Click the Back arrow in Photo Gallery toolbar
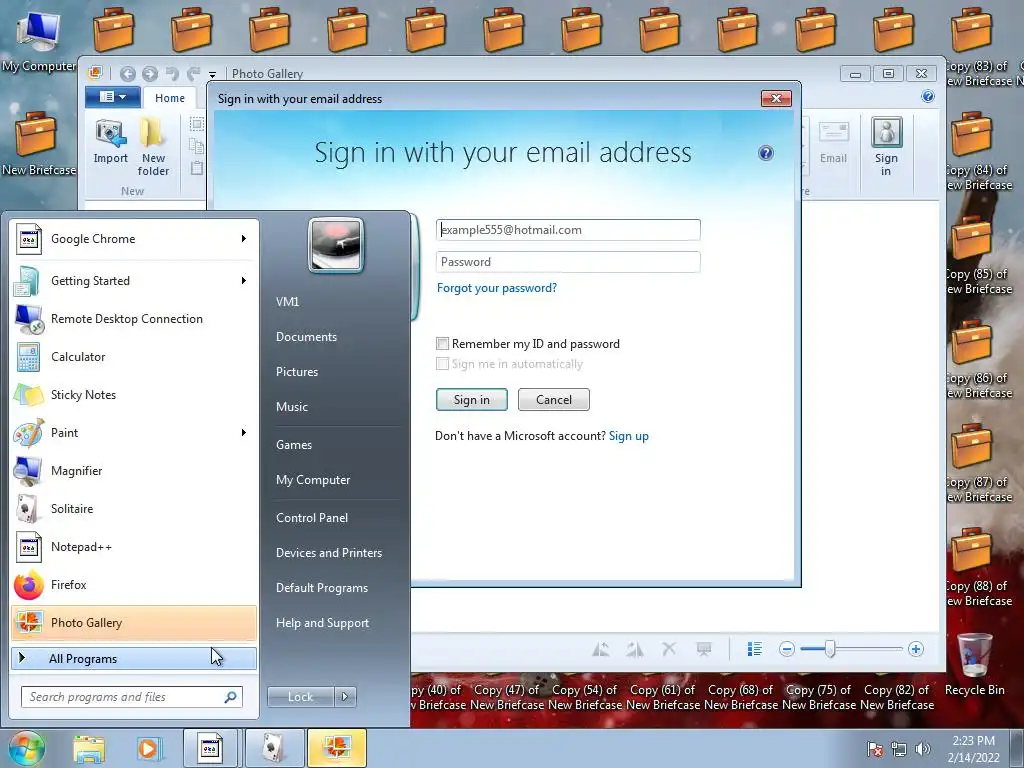This screenshot has height=768, width=1024. tap(127, 74)
